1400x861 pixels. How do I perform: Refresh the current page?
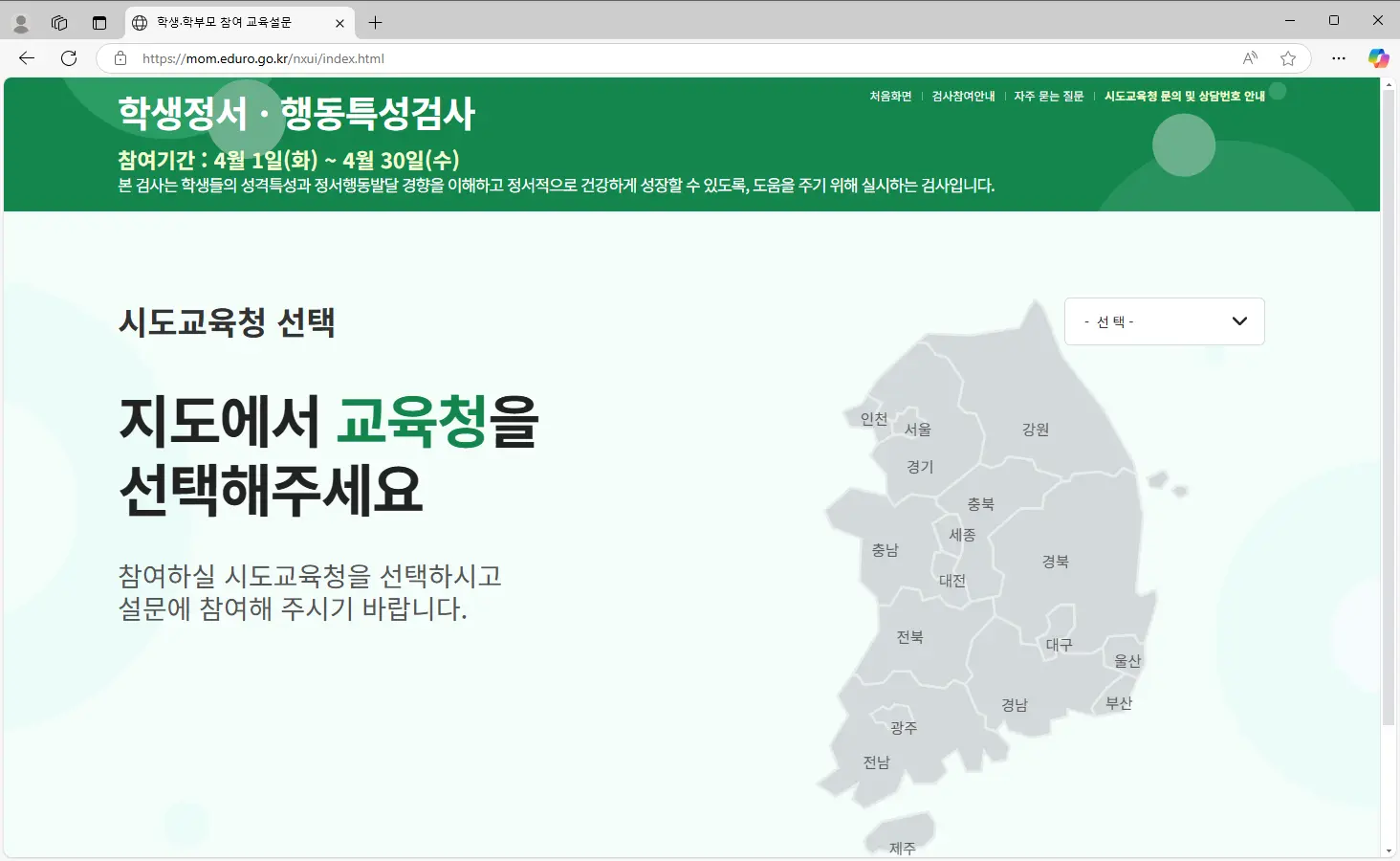(x=68, y=57)
